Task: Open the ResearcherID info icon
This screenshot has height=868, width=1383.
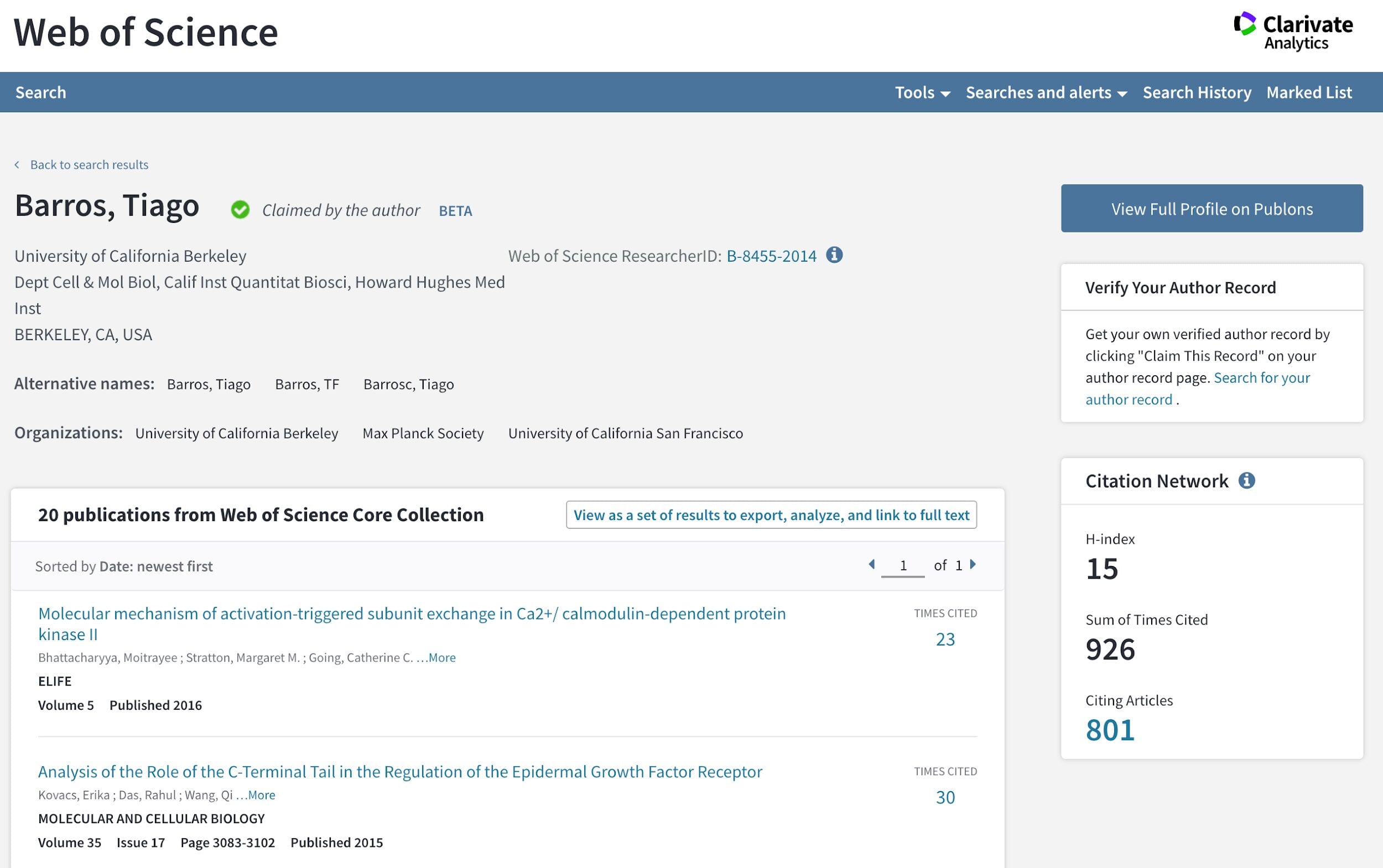Action: (834, 255)
